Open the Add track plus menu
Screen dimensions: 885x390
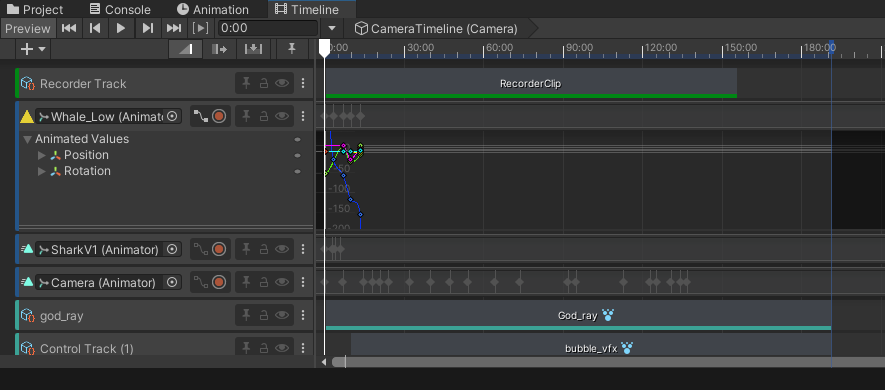34,50
